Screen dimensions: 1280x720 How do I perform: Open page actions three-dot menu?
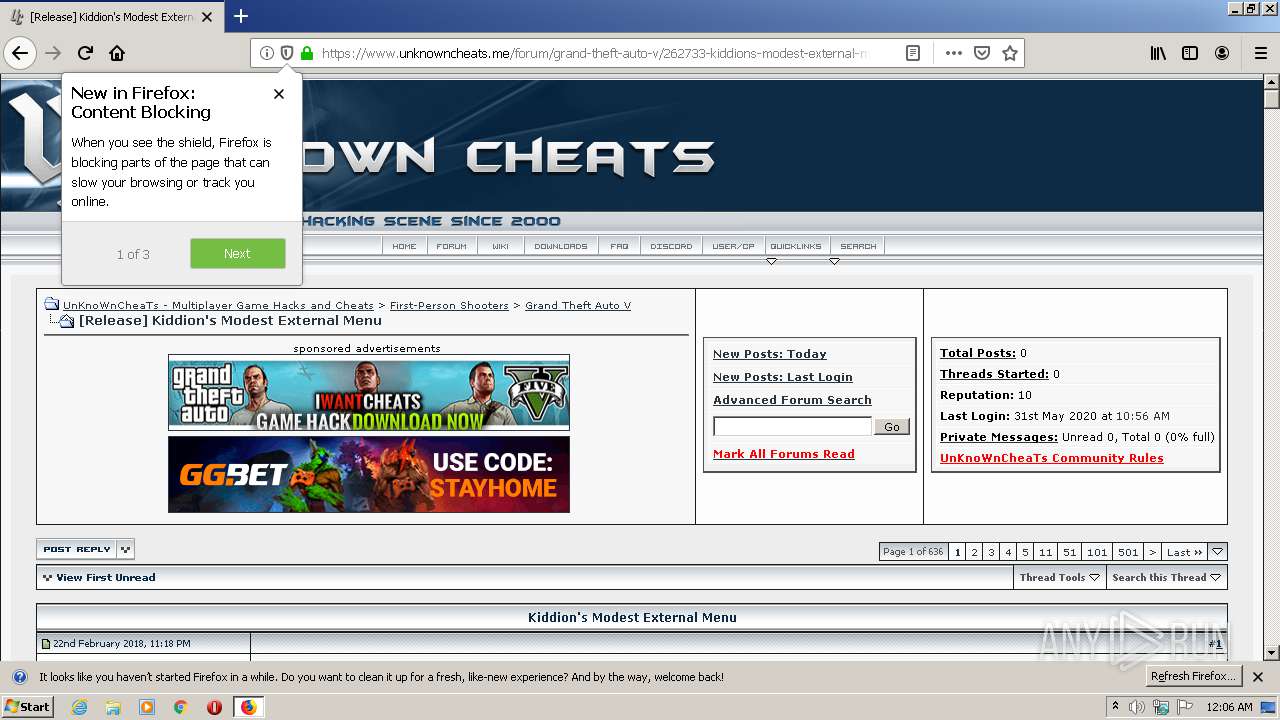[954, 53]
